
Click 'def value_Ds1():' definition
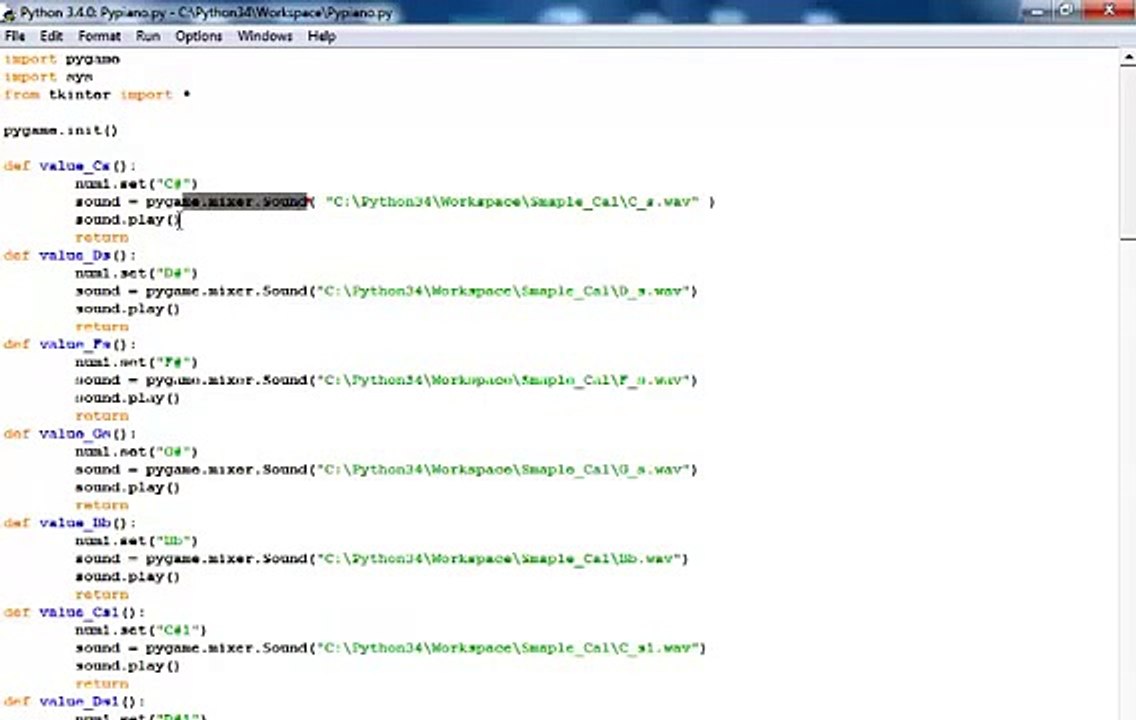(x=74, y=701)
